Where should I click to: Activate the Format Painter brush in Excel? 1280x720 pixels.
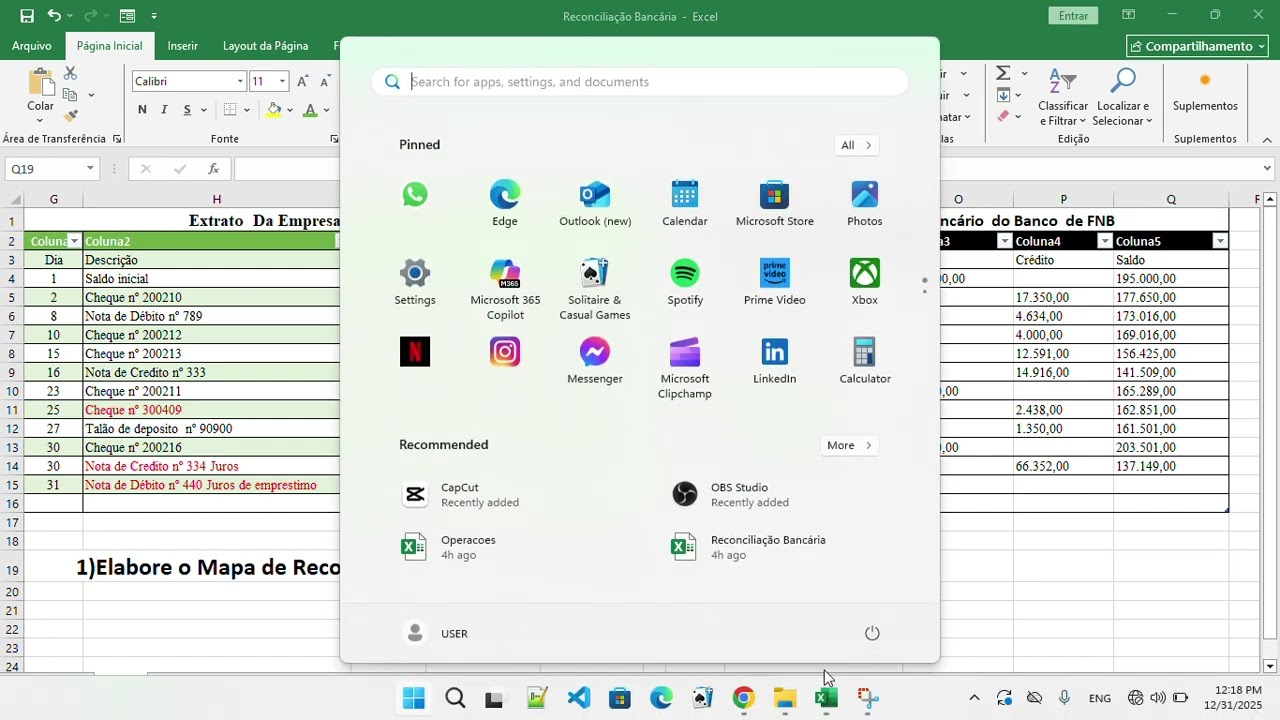point(70,116)
